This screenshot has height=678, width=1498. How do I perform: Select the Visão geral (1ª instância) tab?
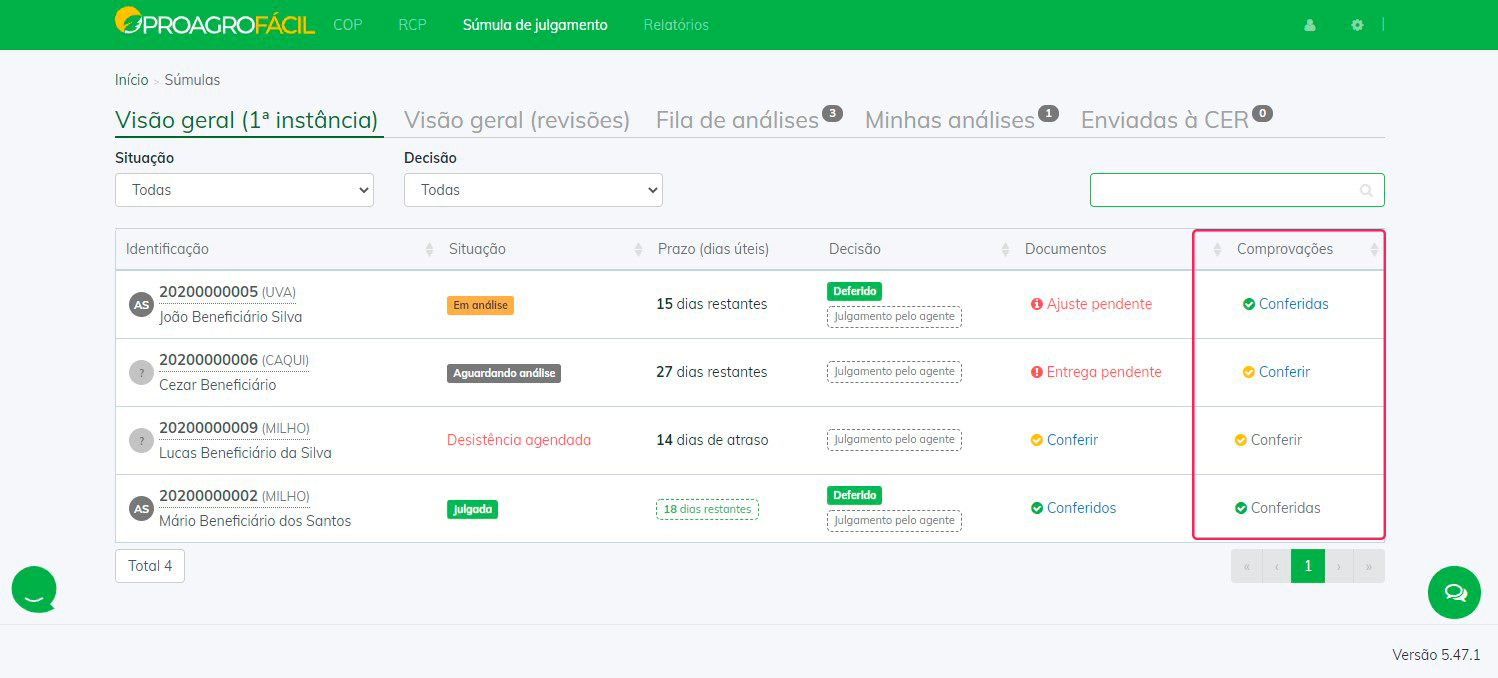[x=247, y=120]
